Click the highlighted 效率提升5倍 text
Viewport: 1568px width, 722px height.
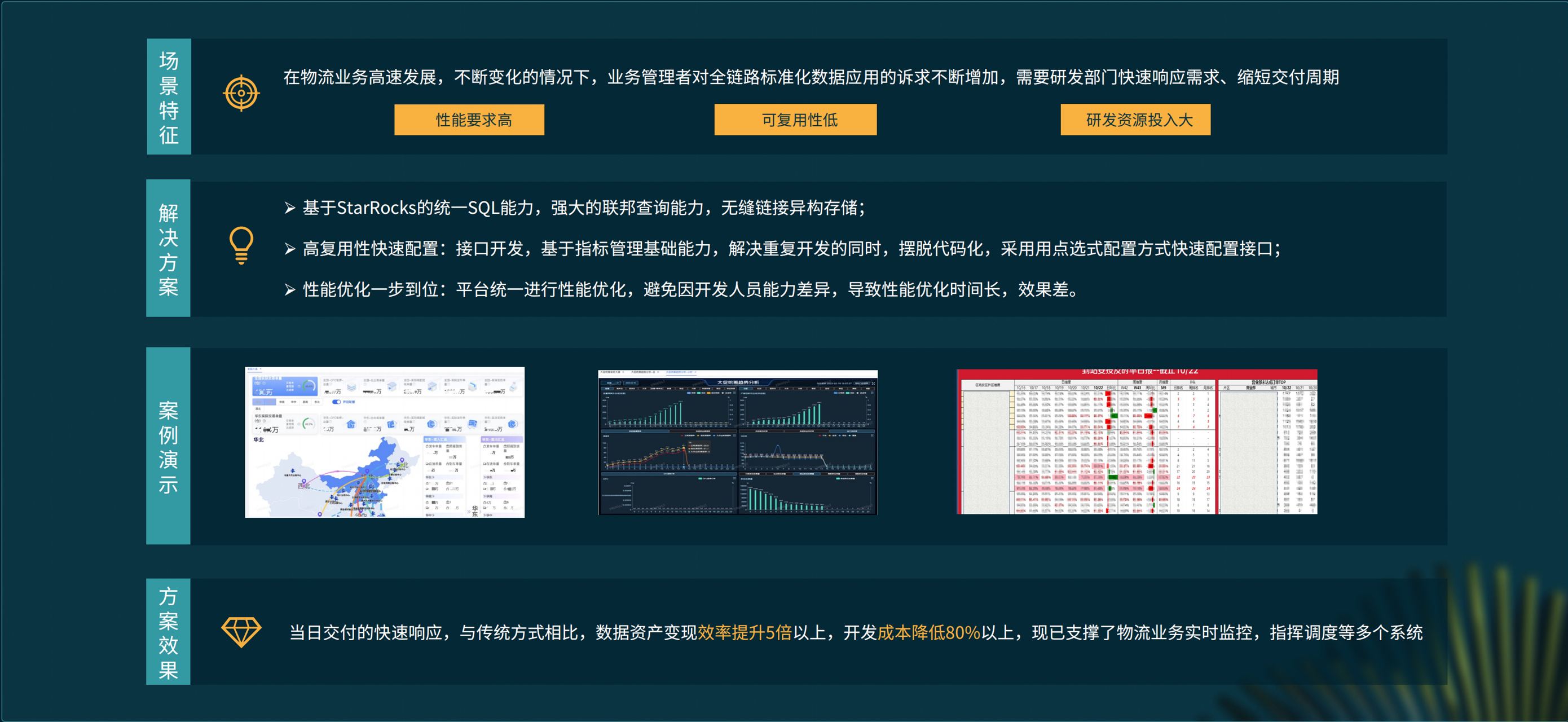pyautogui.click(x=745, y=632)
